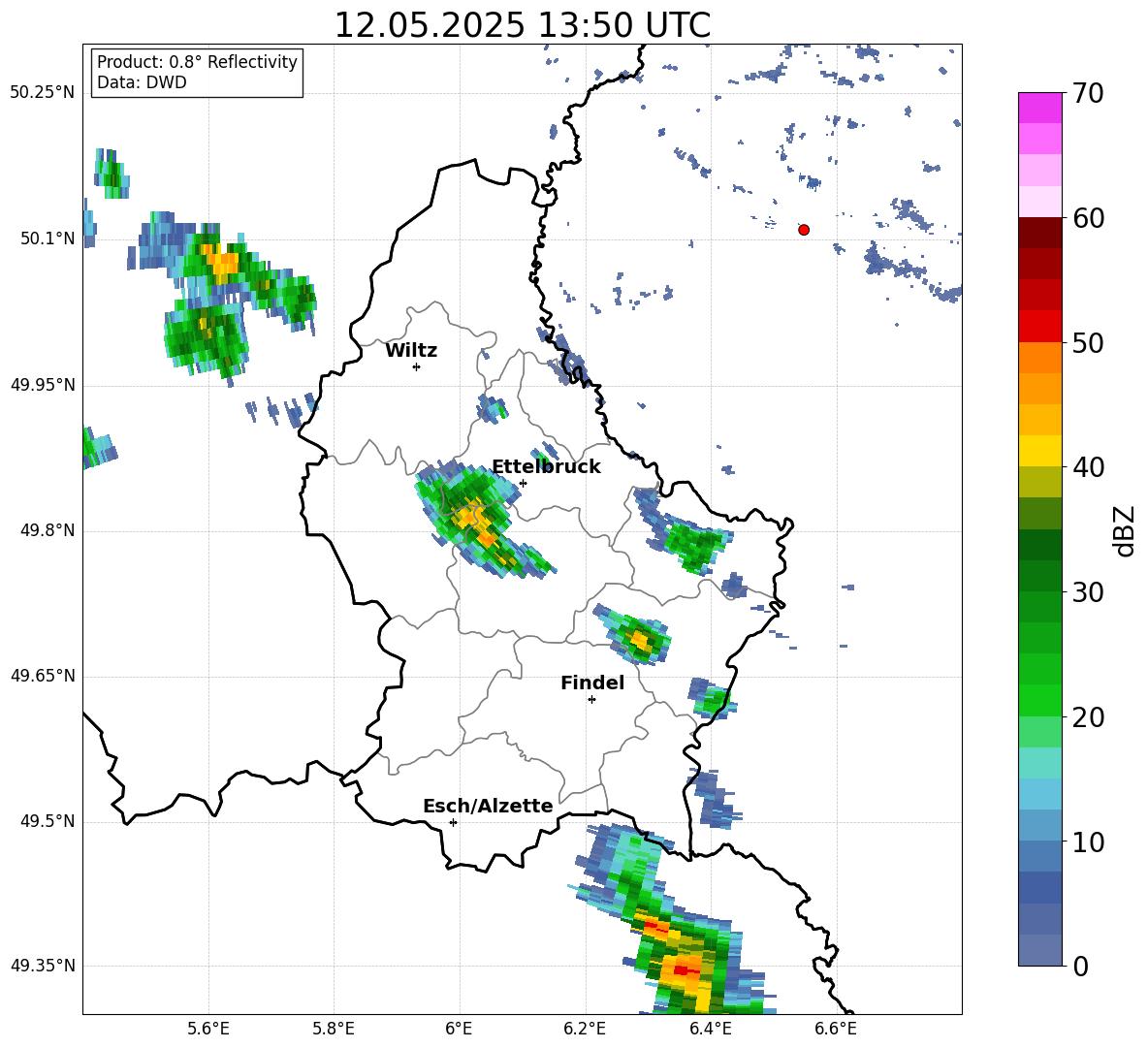Click the 5.6°E longitude label
The height and width of the screenshot is (1048, 1148).
click(x=208, y=1029)
